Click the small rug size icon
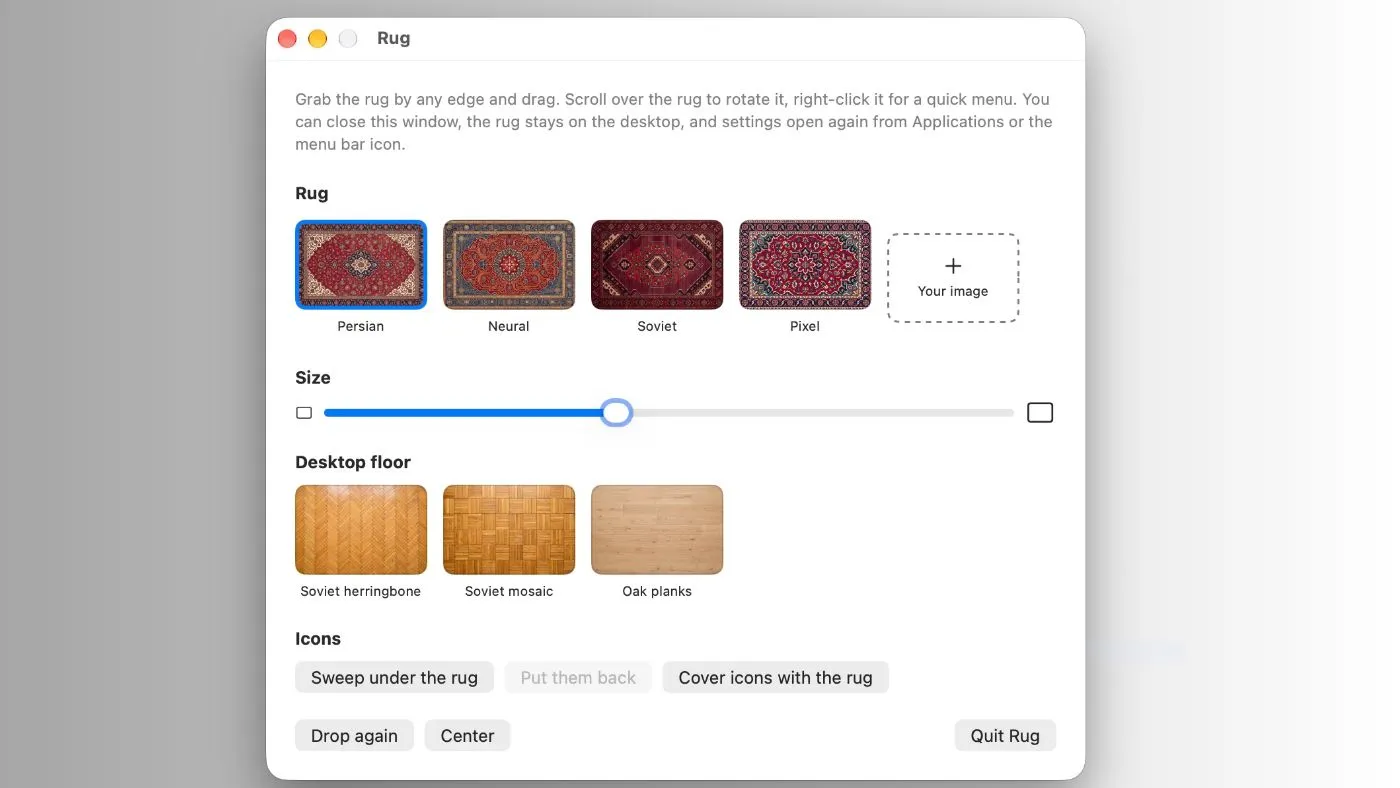 (x=304, y=413)
